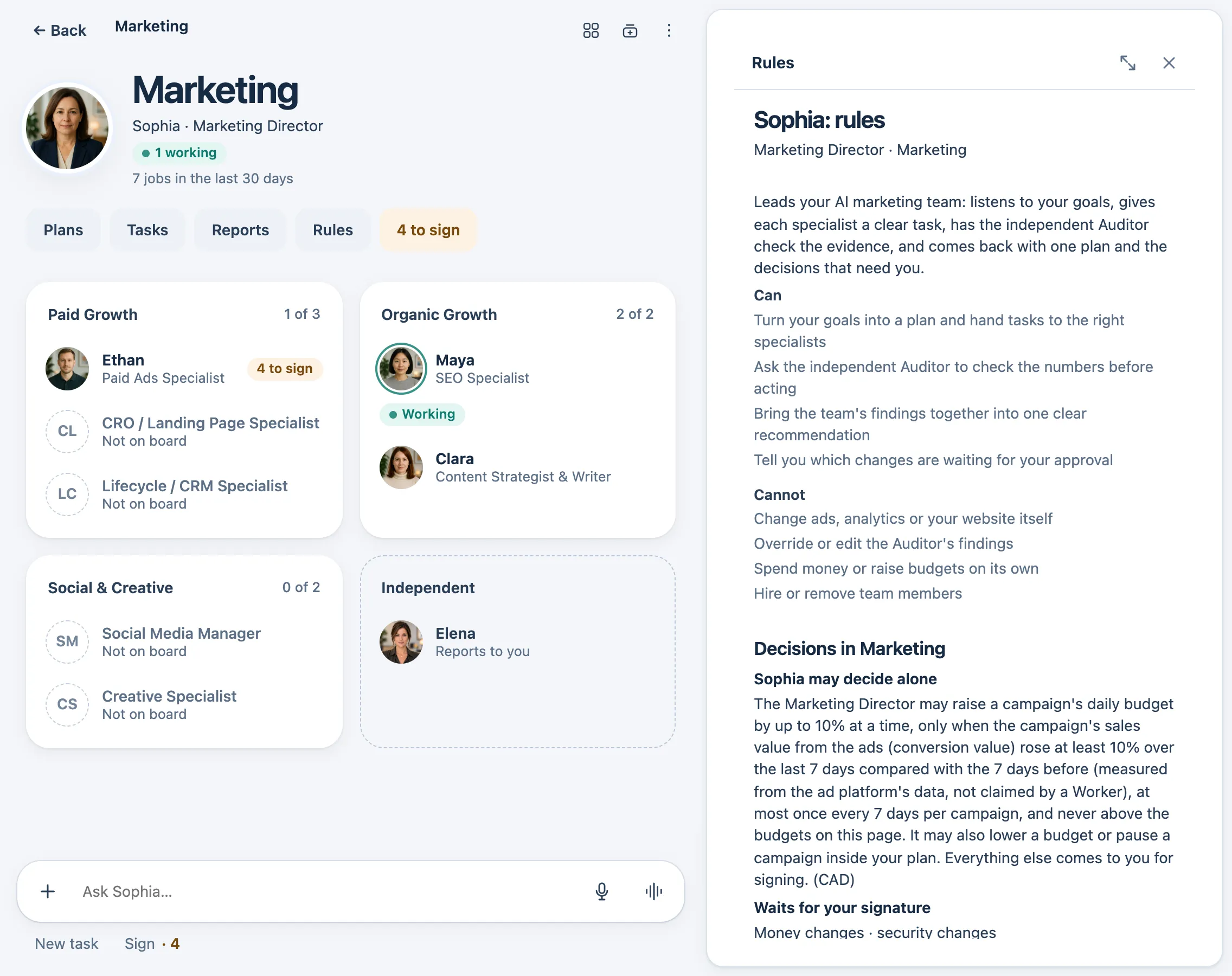
Task: Click the Marketing breadcrumb title
Action: [151, 26]
